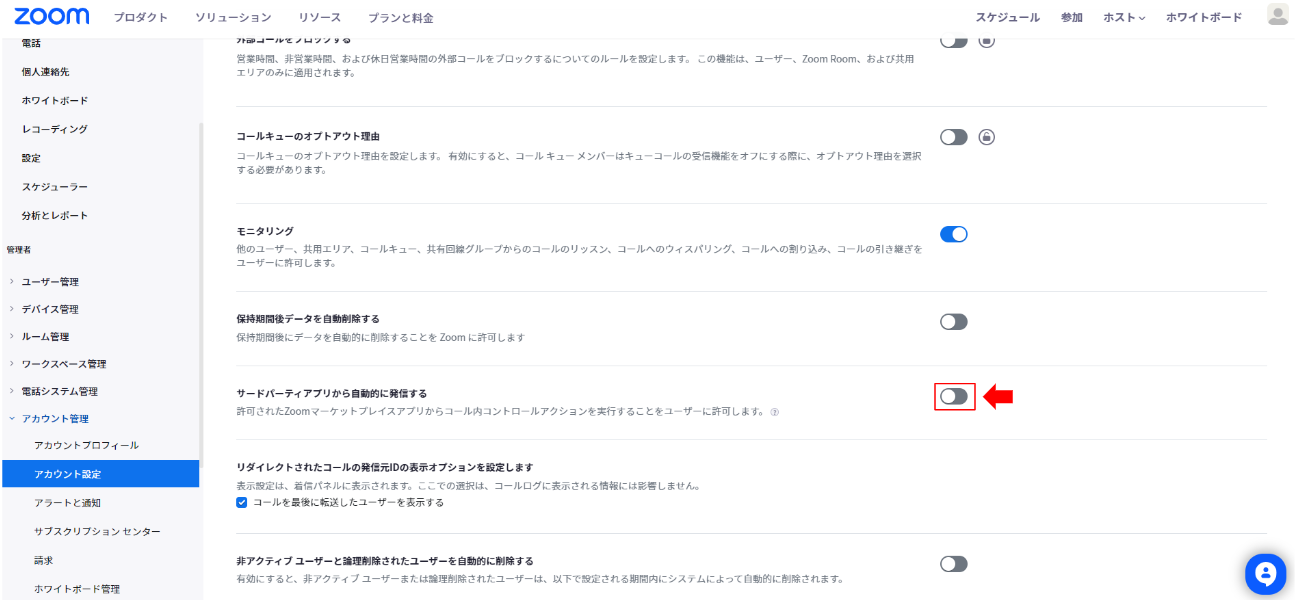
Task: Click the Zoom logo in header
Action: (52, 17)
